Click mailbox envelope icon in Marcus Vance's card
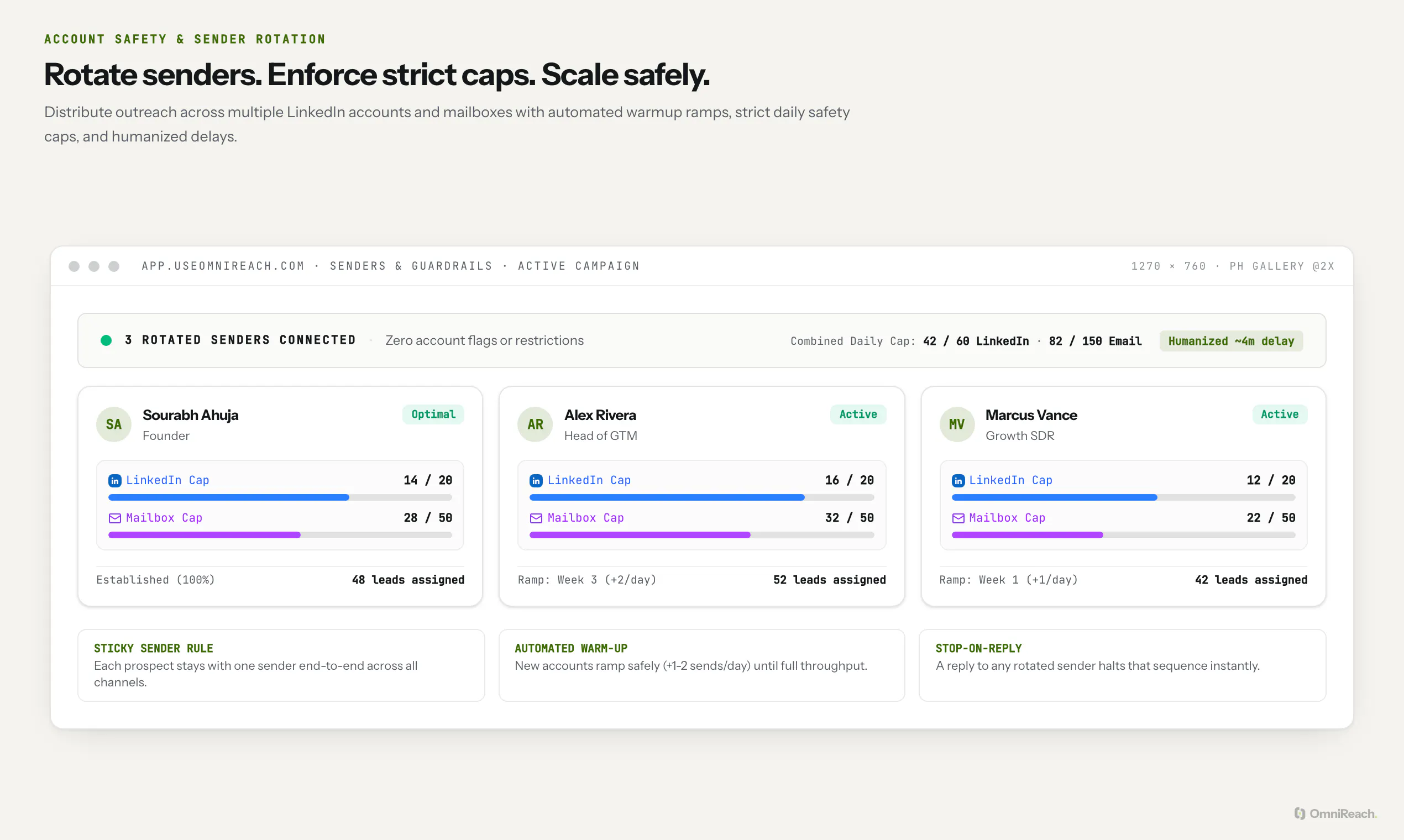 (x=958, y=518)
